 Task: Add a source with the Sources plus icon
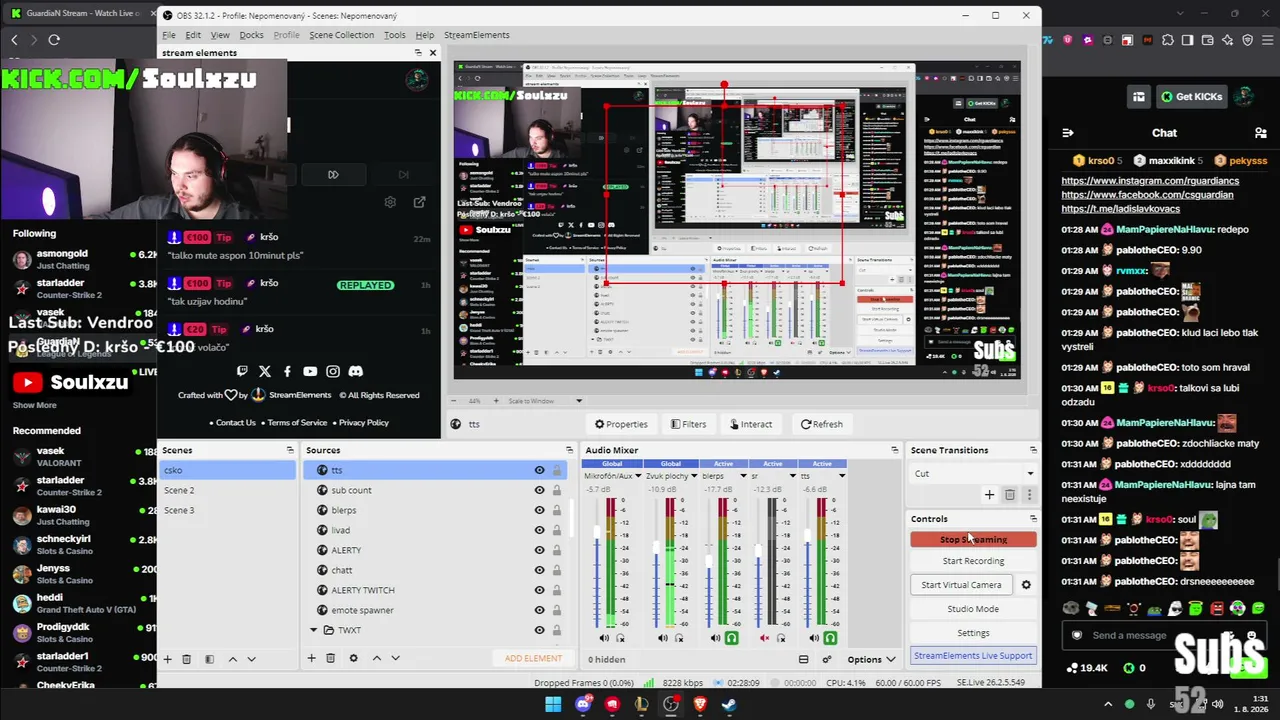click(311, 658)
